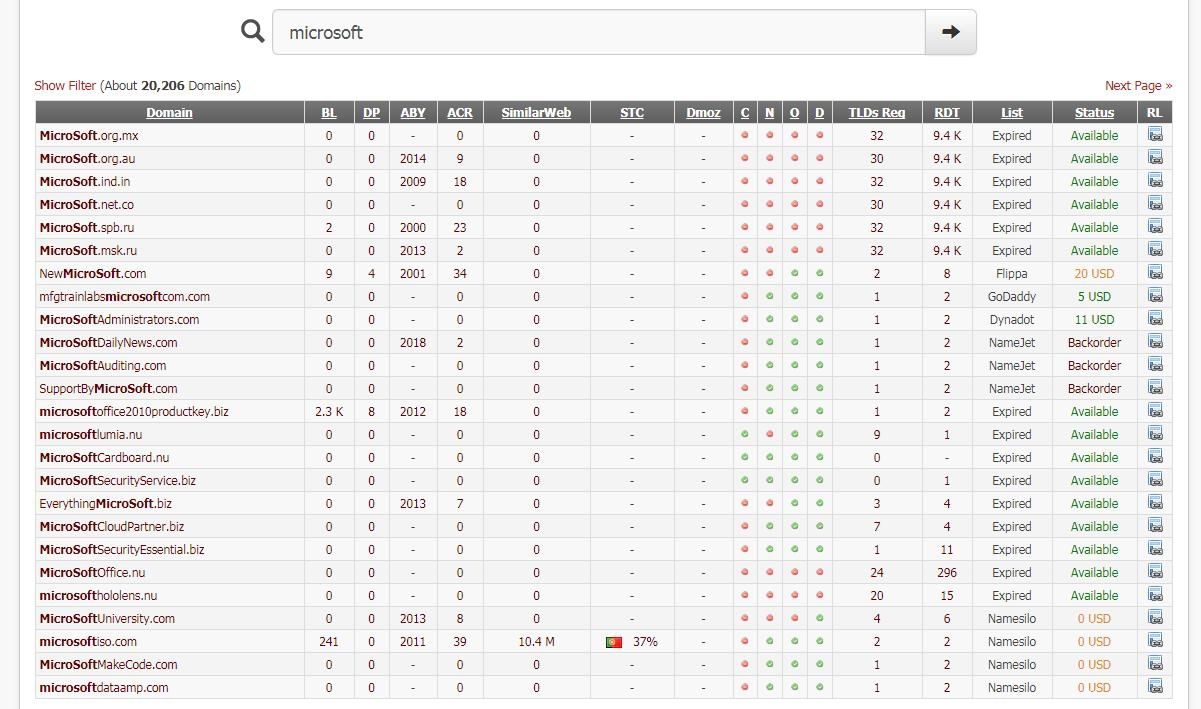Sort by STC column header
This screenshot has width=1201, height=709.
click(632, 113)
